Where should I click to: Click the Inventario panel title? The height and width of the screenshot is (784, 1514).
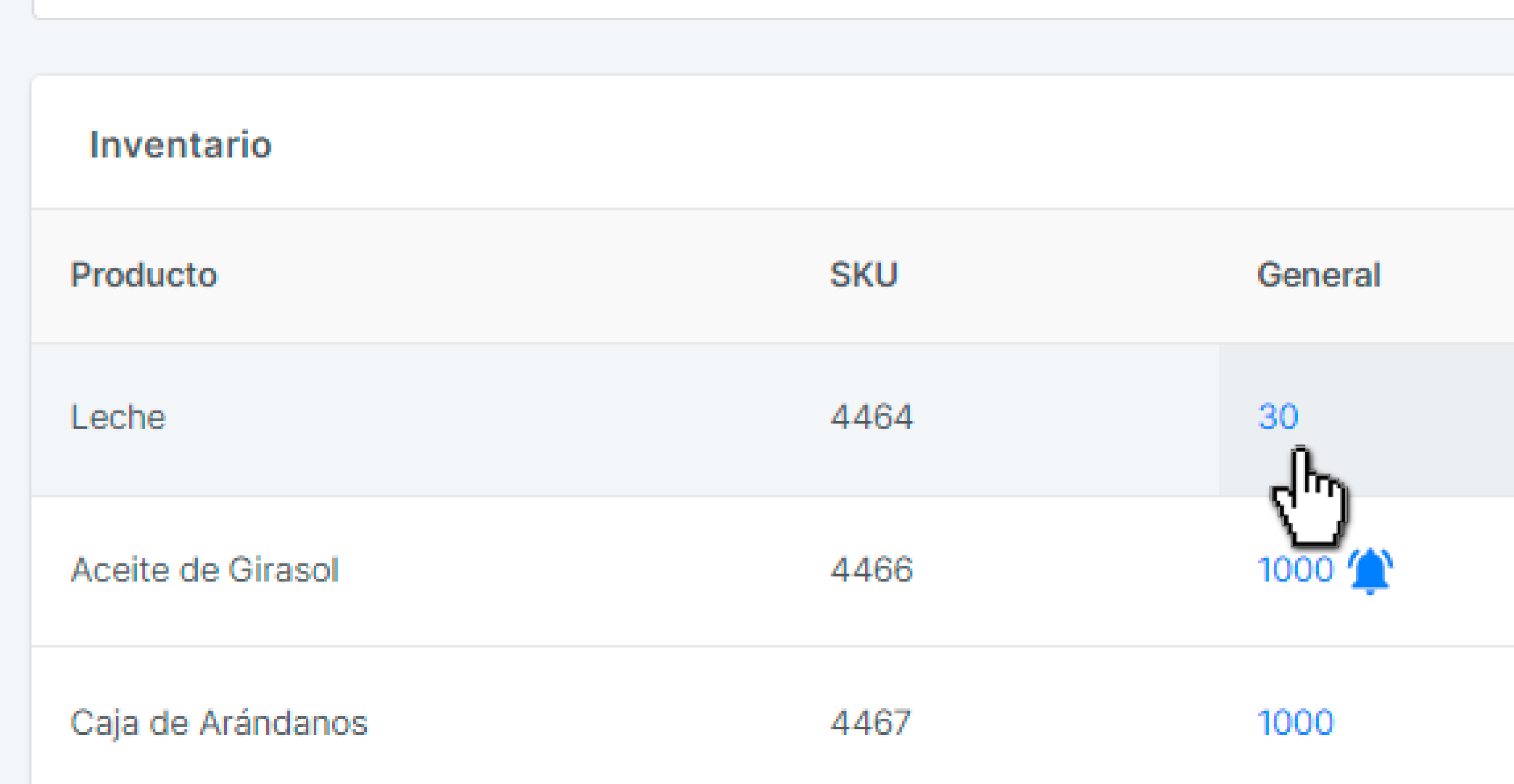(180, 145)
